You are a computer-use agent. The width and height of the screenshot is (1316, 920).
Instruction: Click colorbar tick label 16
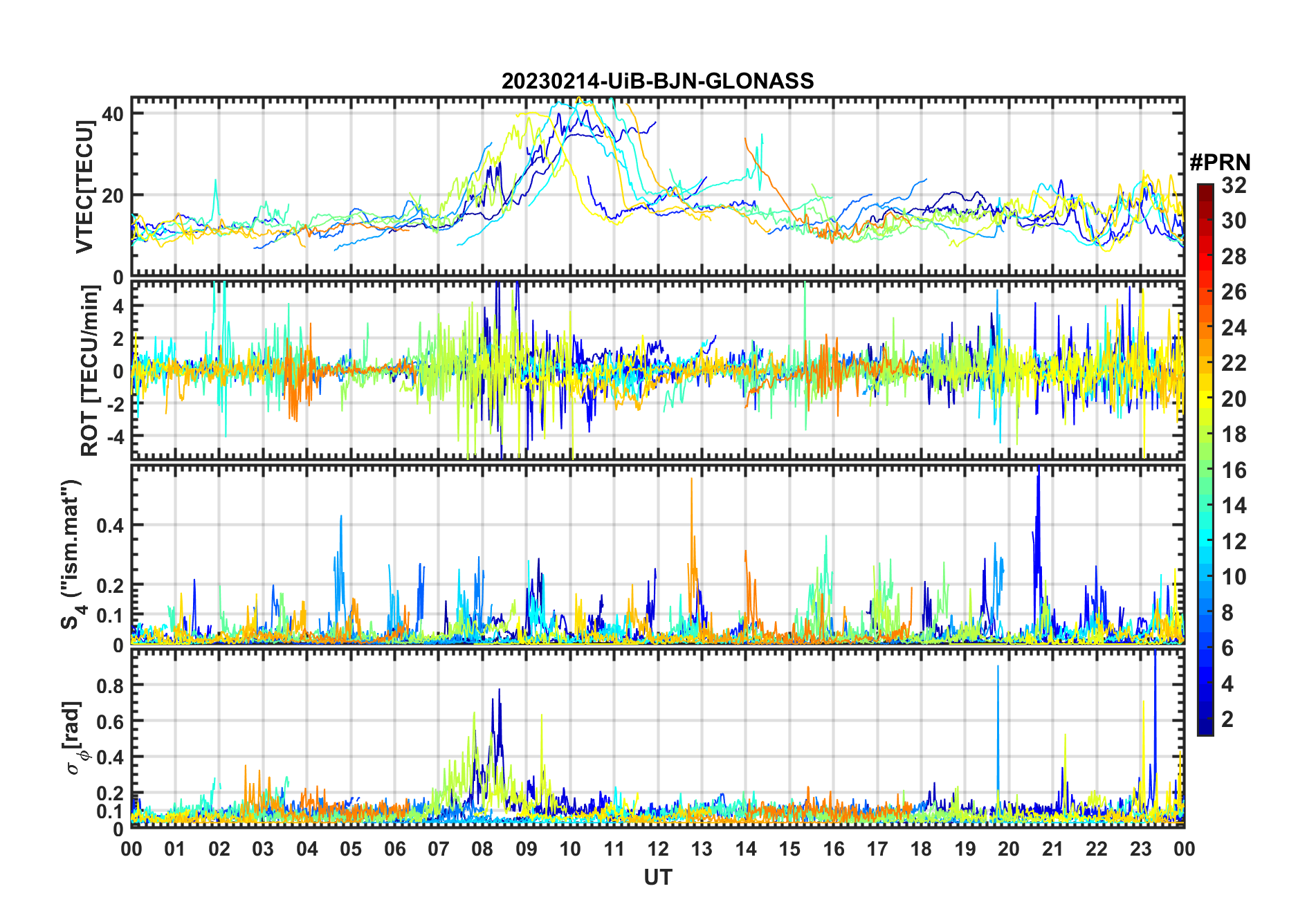[x=1234, y=470]
